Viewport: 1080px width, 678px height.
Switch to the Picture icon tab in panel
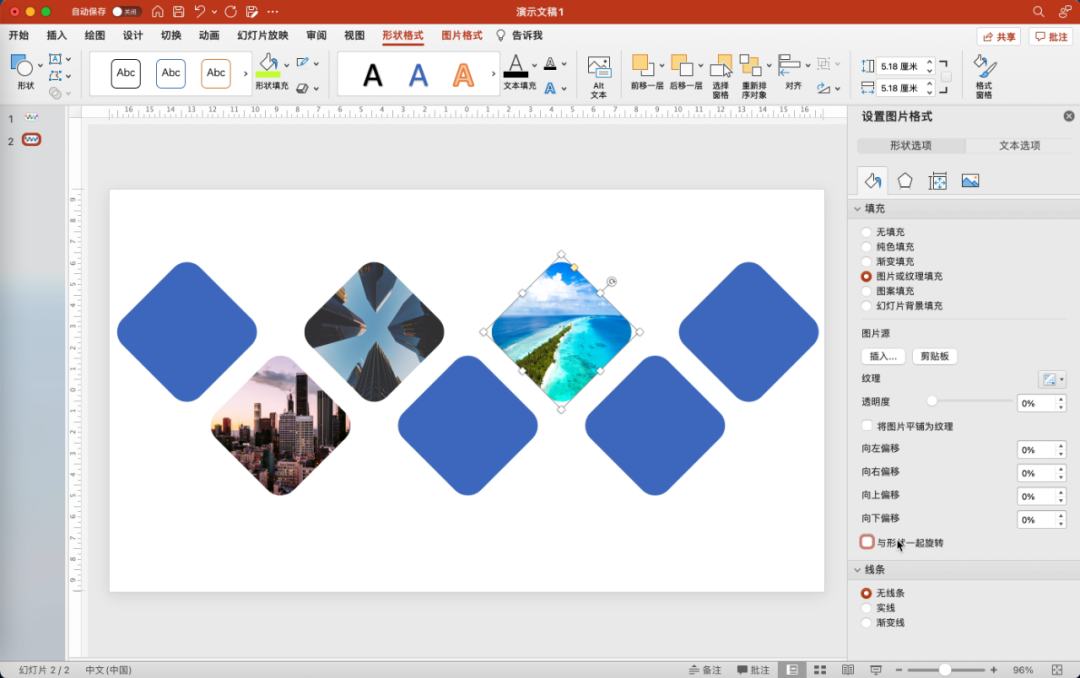tap(969, 181)
